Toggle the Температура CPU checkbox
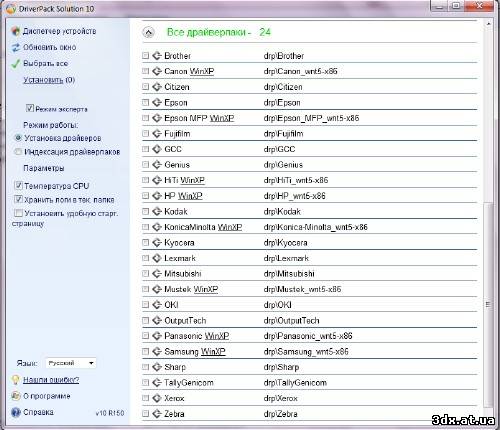500x430 pixels. click(18, 185)
